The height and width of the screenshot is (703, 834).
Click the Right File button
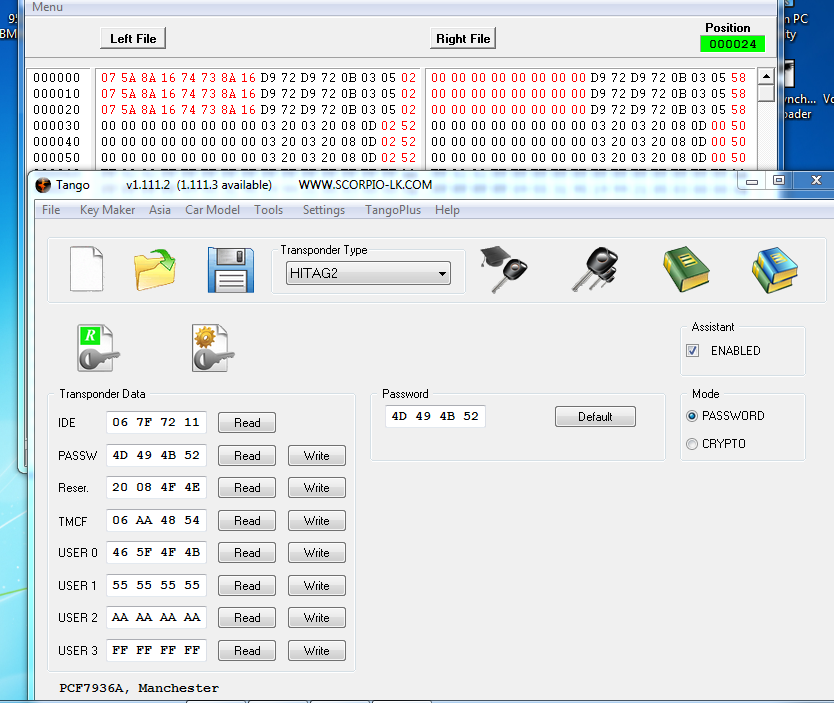463,38
